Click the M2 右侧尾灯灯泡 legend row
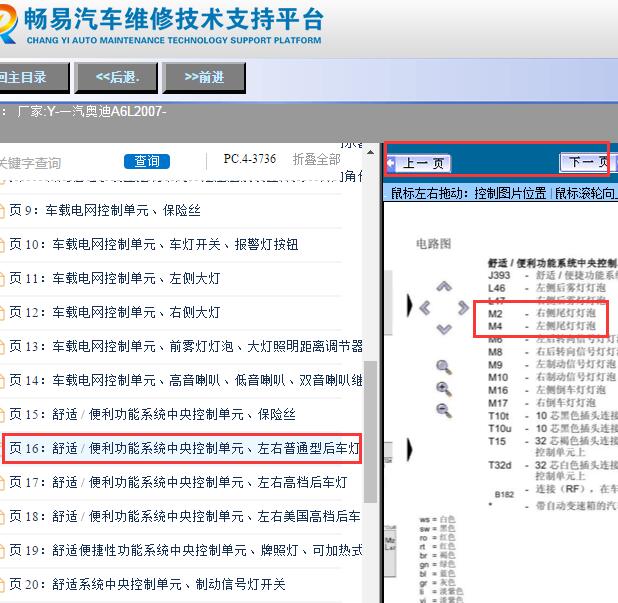The image size is (618, 603). [x=542, y=314]
